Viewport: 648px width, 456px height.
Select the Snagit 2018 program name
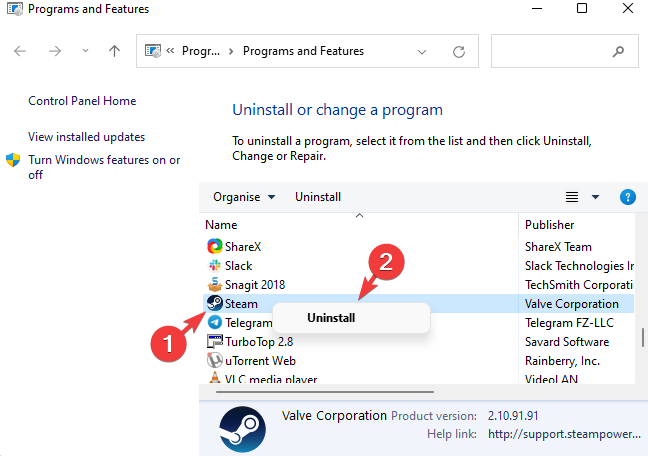pyautogui.click(x=255, y=285)
